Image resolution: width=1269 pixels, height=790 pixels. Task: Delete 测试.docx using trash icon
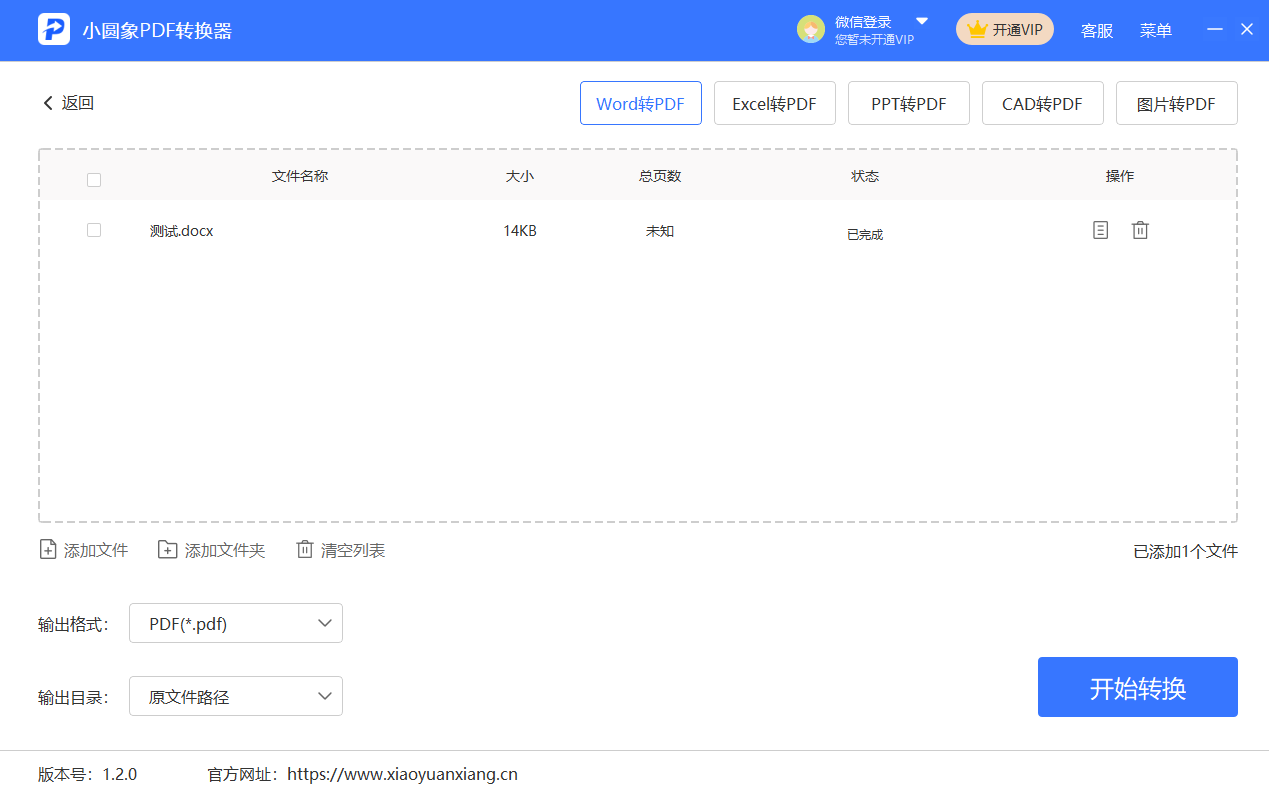tap(1140, 230)
